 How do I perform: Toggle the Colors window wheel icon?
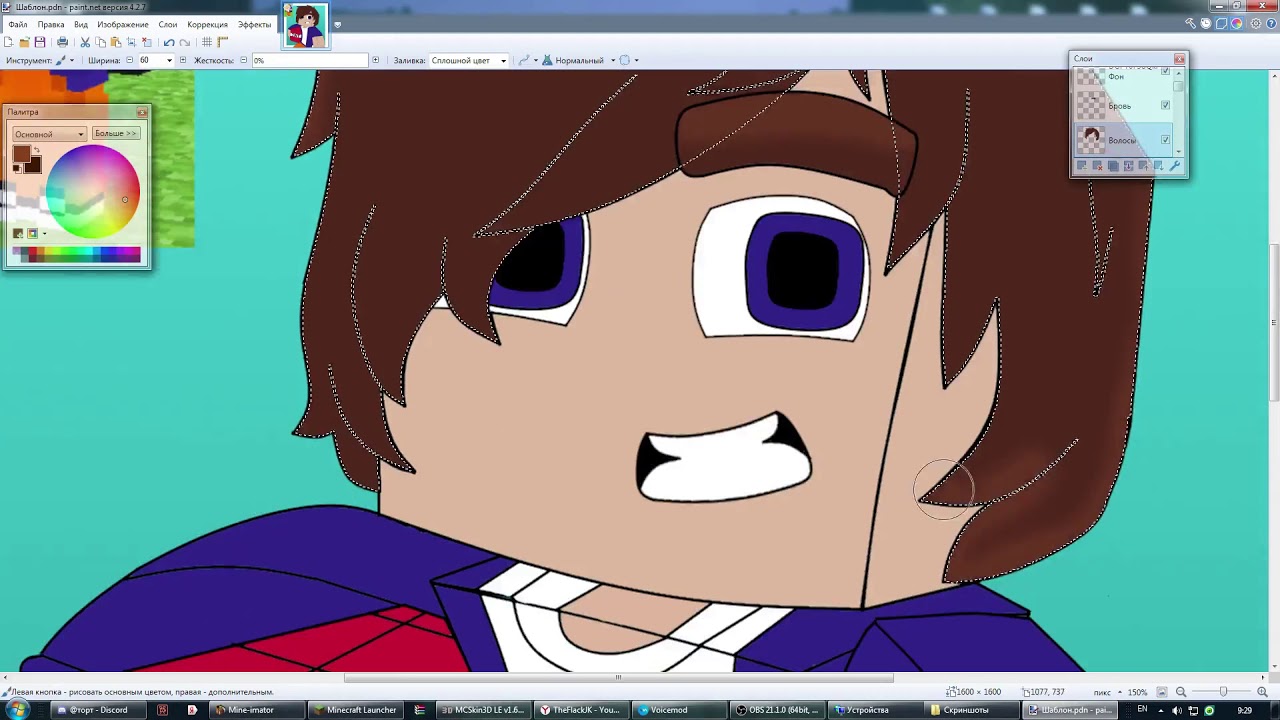(x=1237, y=23)
